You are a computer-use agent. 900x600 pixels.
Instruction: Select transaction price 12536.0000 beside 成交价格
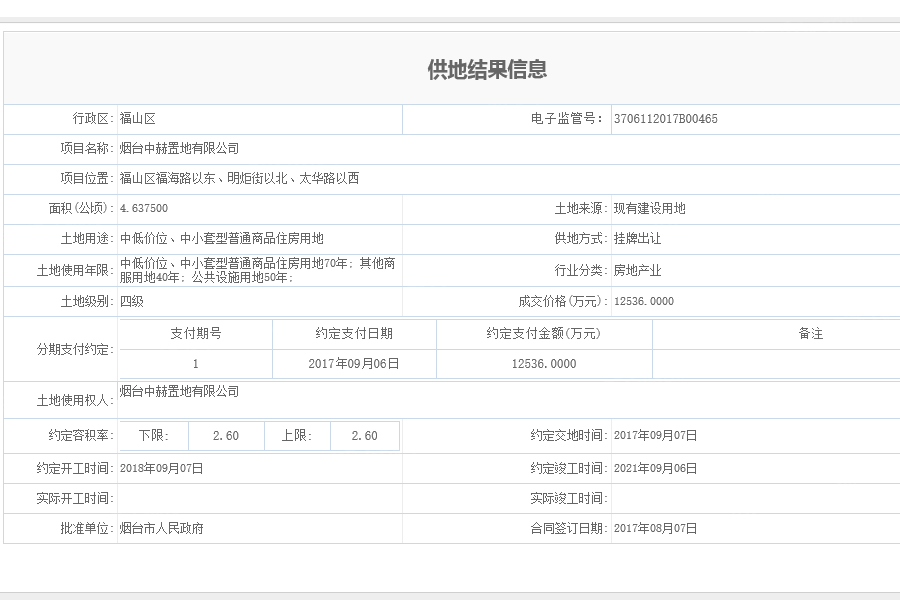pos(643,301)
